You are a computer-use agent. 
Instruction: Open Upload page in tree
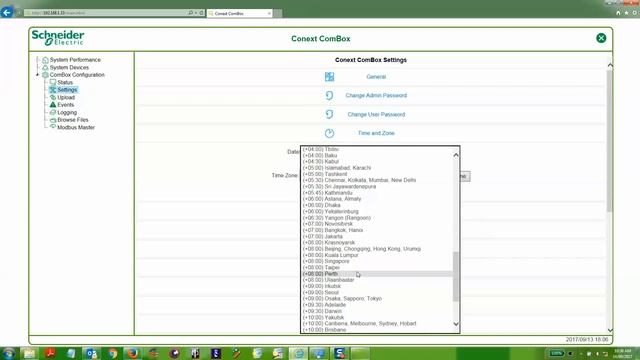tap(66, 98)
